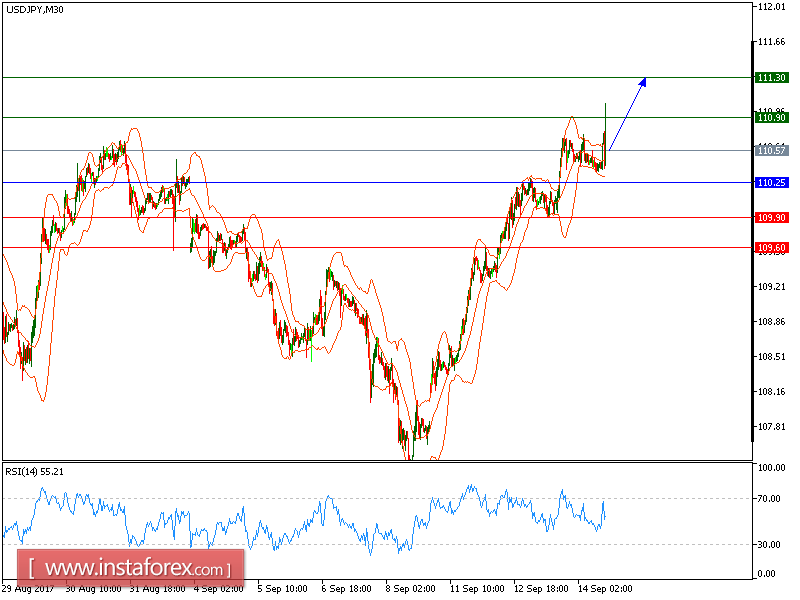
Task: Click the latest candlestick with long wick
Action: point(607,135)
